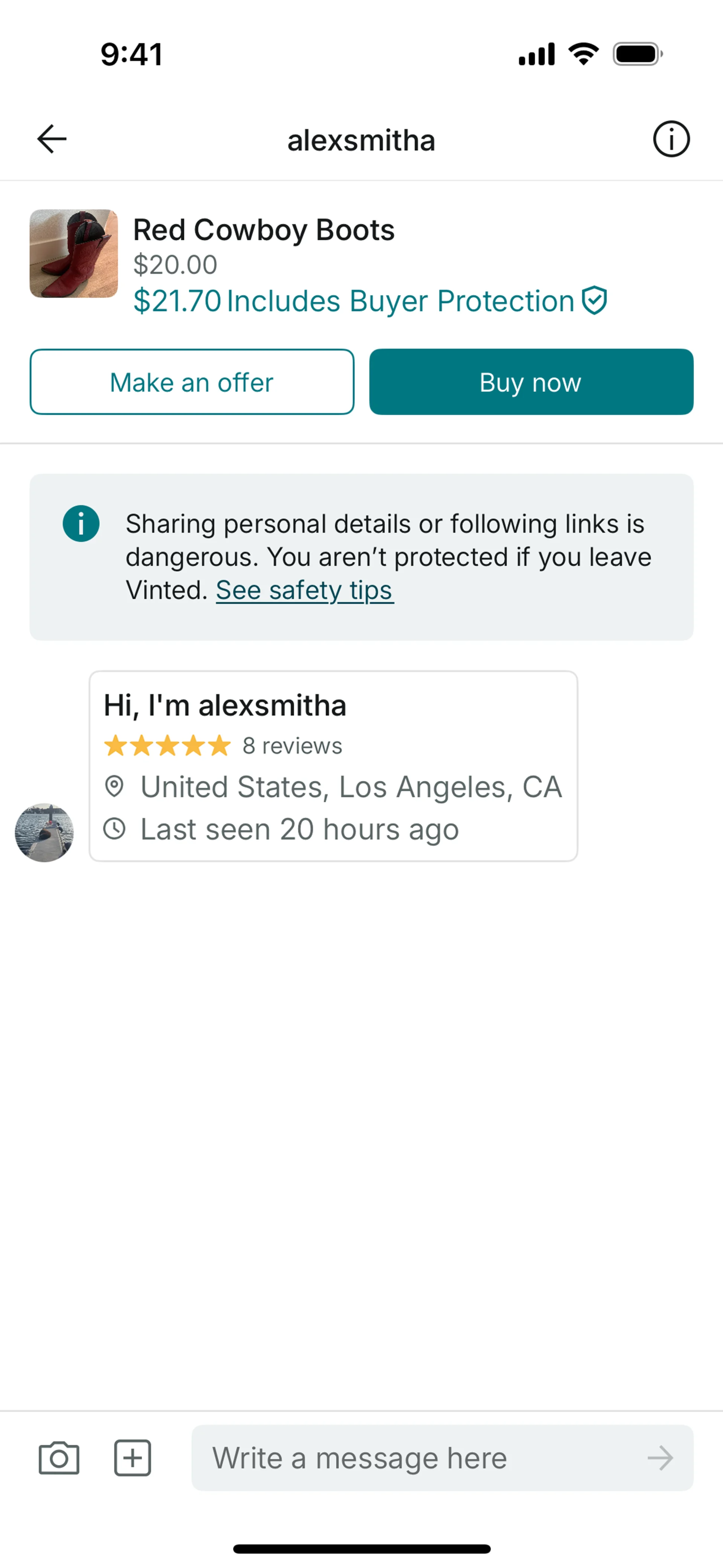The width and height of the screenshot is (723, 1568).
Task: Open conversation info icon
Action: point(671,139)
